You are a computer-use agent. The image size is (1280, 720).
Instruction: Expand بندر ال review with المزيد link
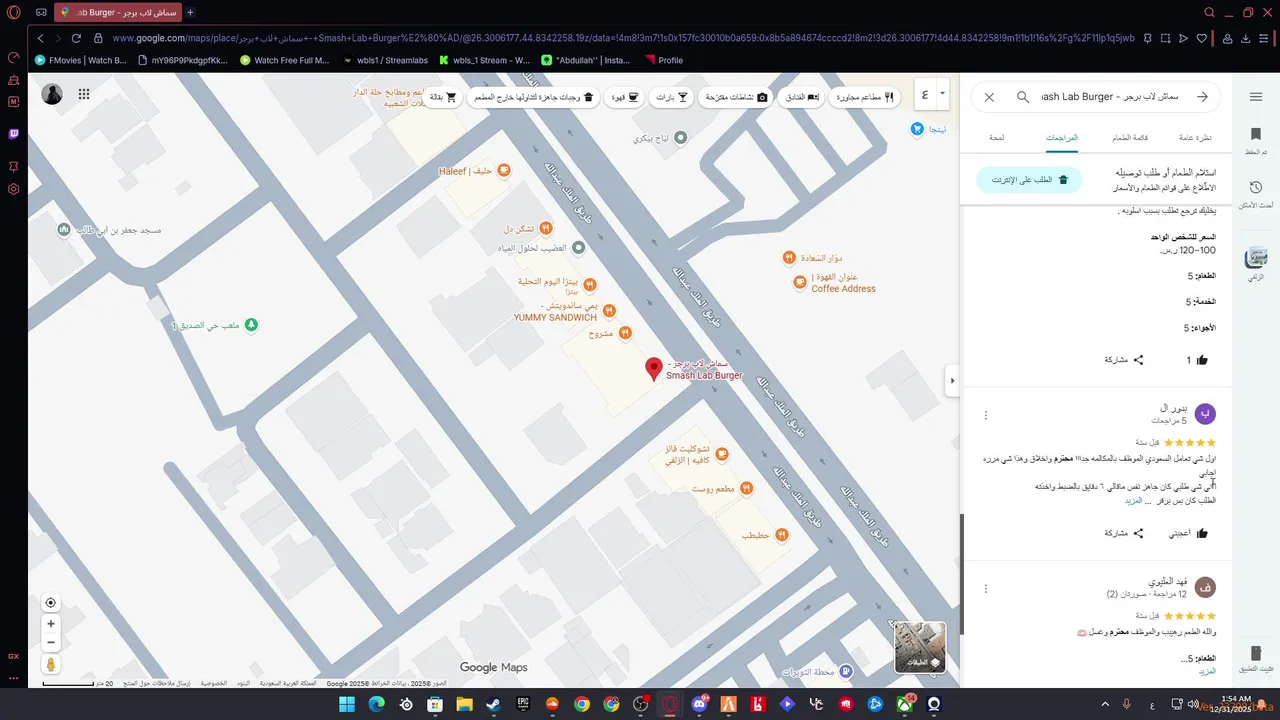[x=1133, y=500]
